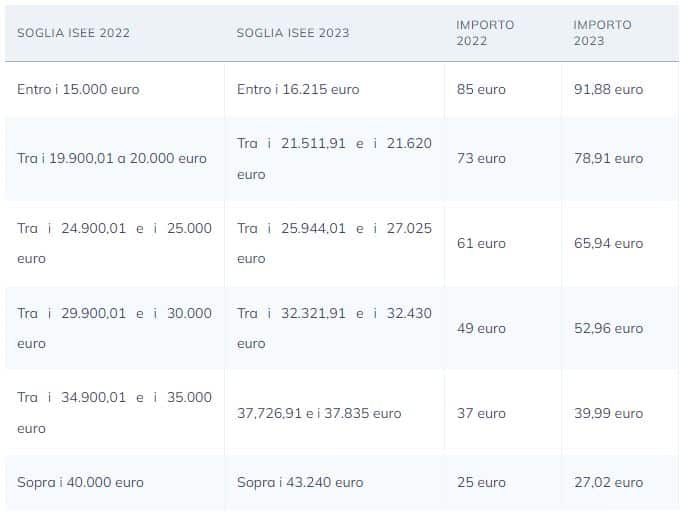Screen dimensions: 684x519
Task: Click the IMPORTO 2023 column header
Action: coord(602,33)
